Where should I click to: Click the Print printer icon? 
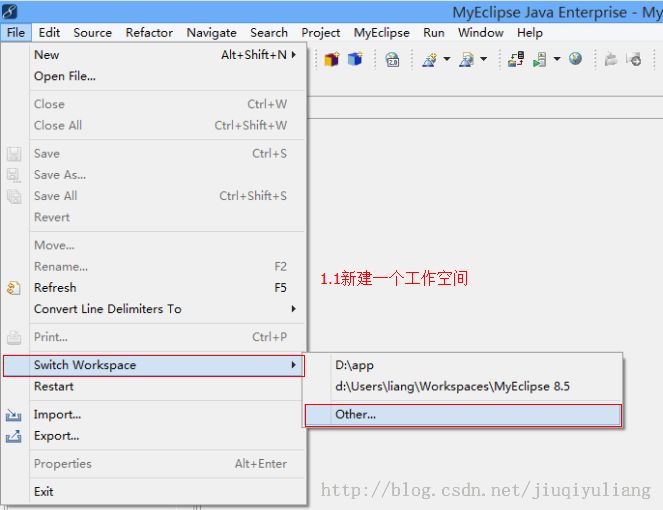pyautogui.click(x=14, y=337)
